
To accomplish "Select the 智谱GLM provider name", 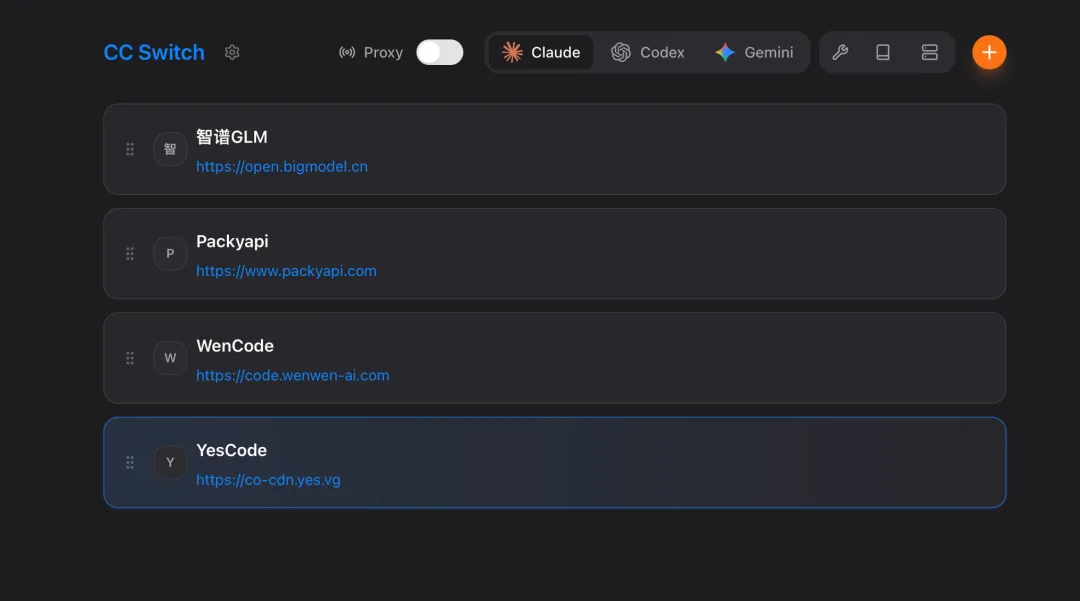I will [x=232, y=137].
